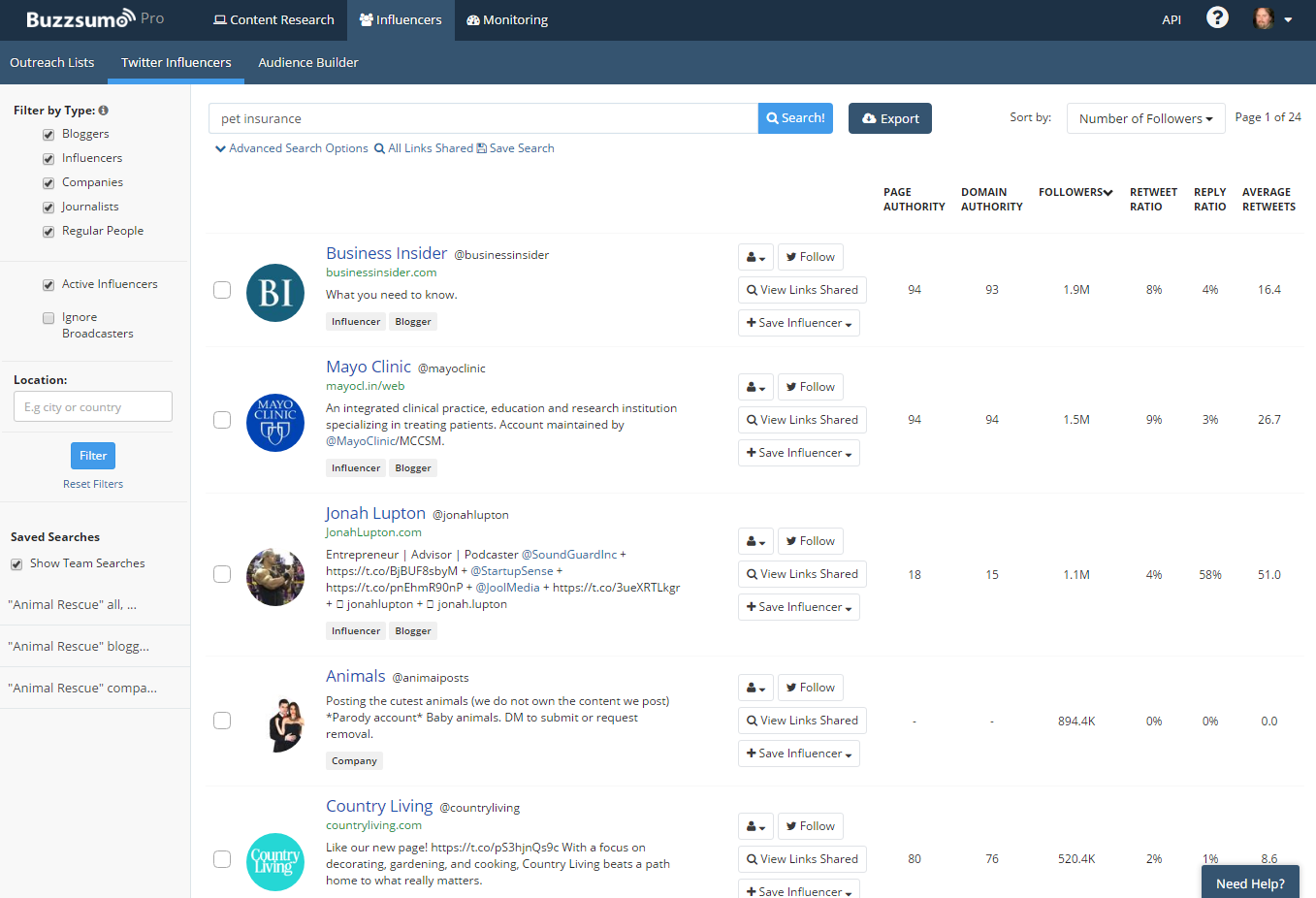The width and height of the screenshot is (1316, 898).
Task: Click the View Links Shared icon for Mayo Clinic
Action: tap(751, 419)
